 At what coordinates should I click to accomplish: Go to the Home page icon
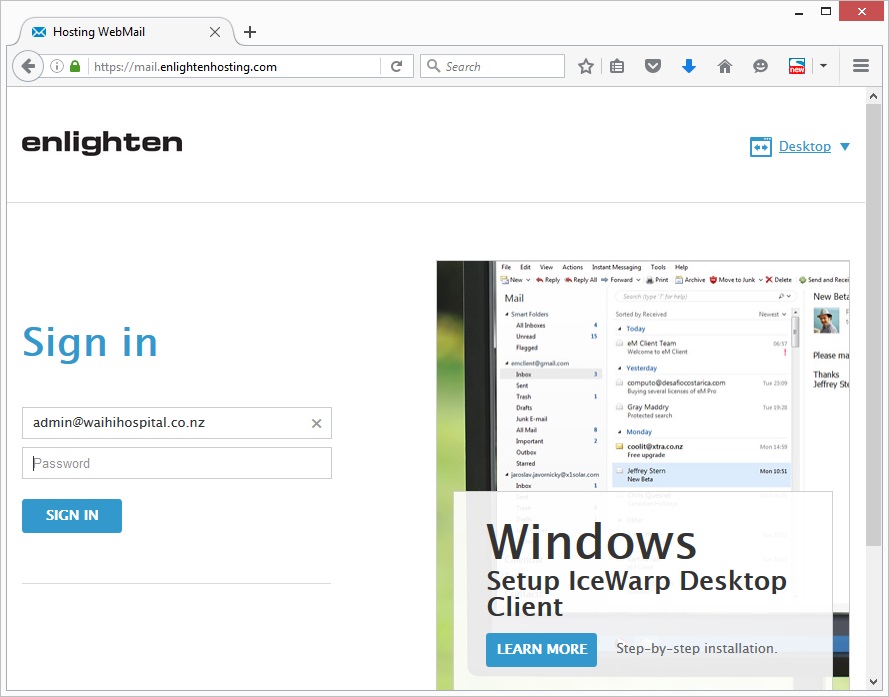pyautogui.click(x=725, y=66)
